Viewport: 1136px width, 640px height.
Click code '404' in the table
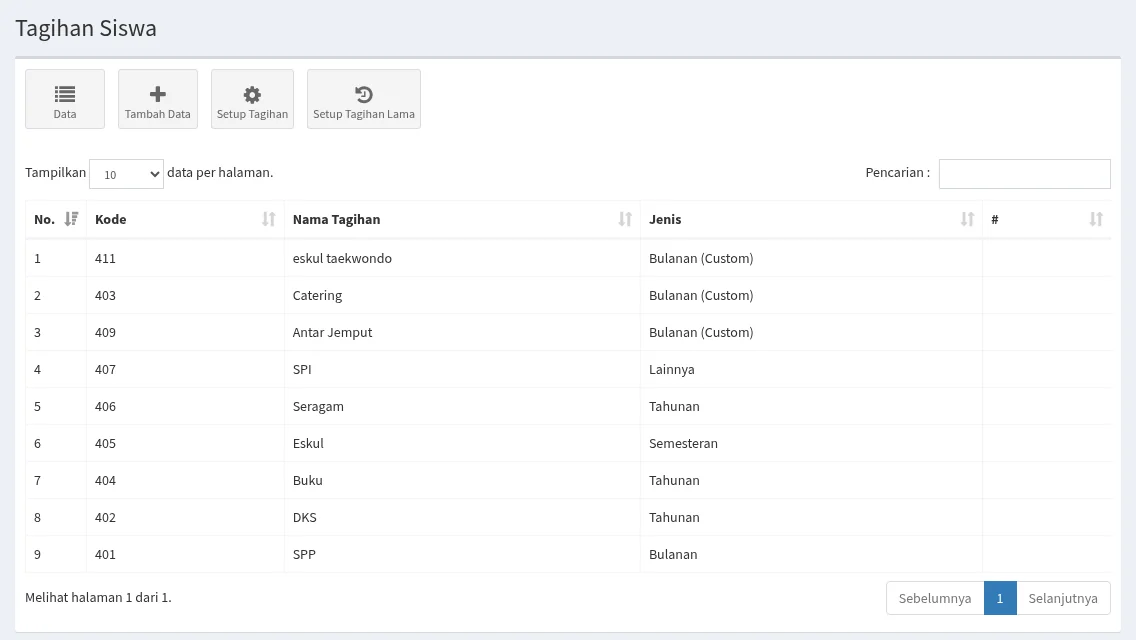tap(105, 480)
